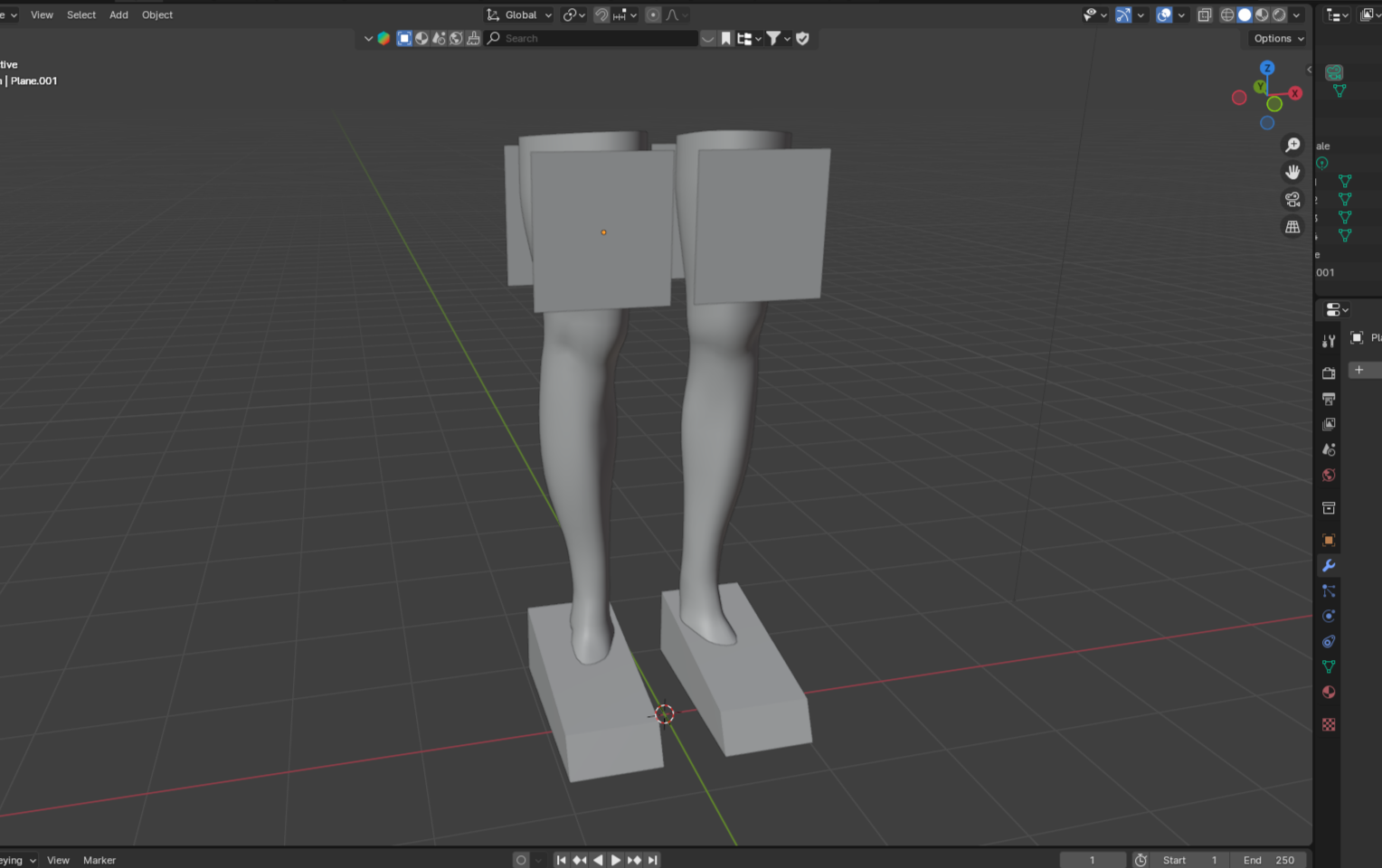The image size is (1382, 868).
Task: Switch to rendered viewport shading
Action: click(1279, 14)
